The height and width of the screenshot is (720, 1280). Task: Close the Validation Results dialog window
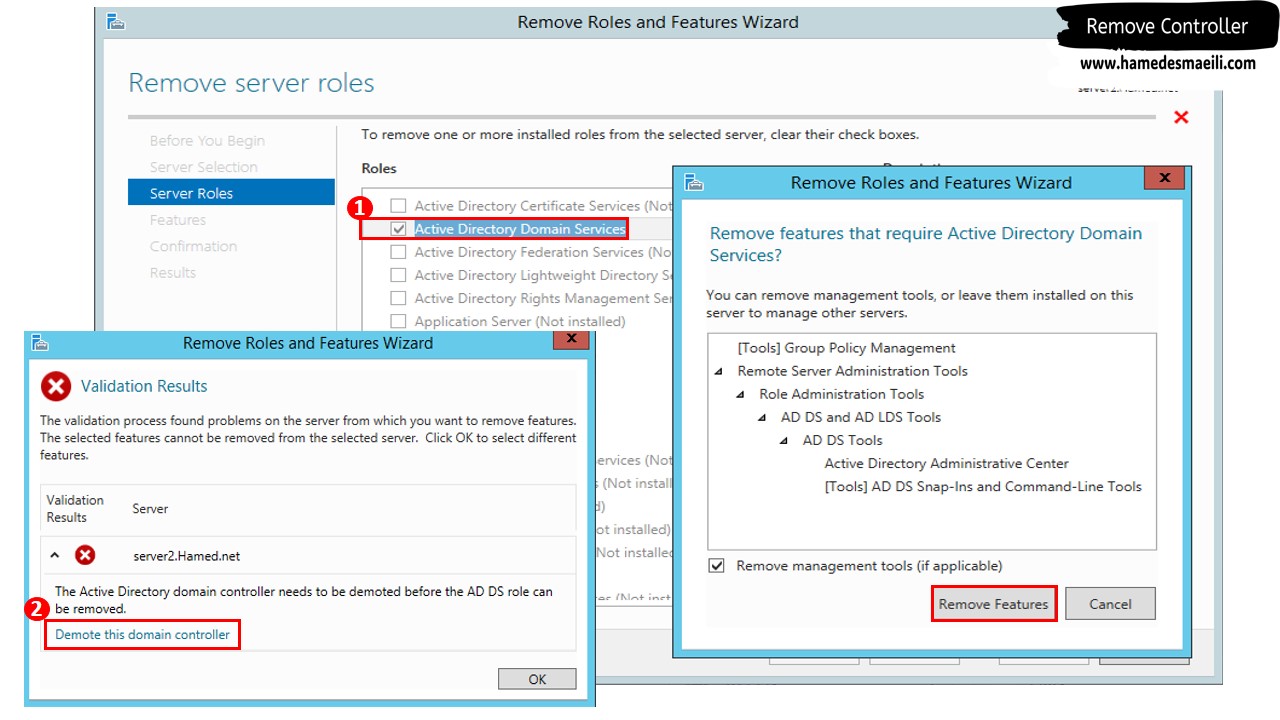coord(571,339)
